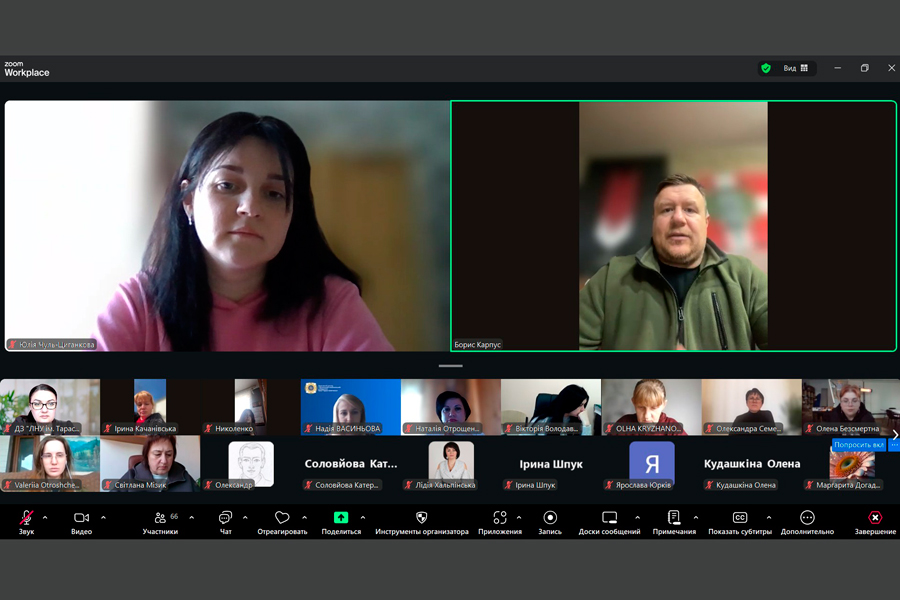The height and width of the screenshot is (600, 900).
Task: Open reactions with Отреагировать heart icon
Action: 282,522
